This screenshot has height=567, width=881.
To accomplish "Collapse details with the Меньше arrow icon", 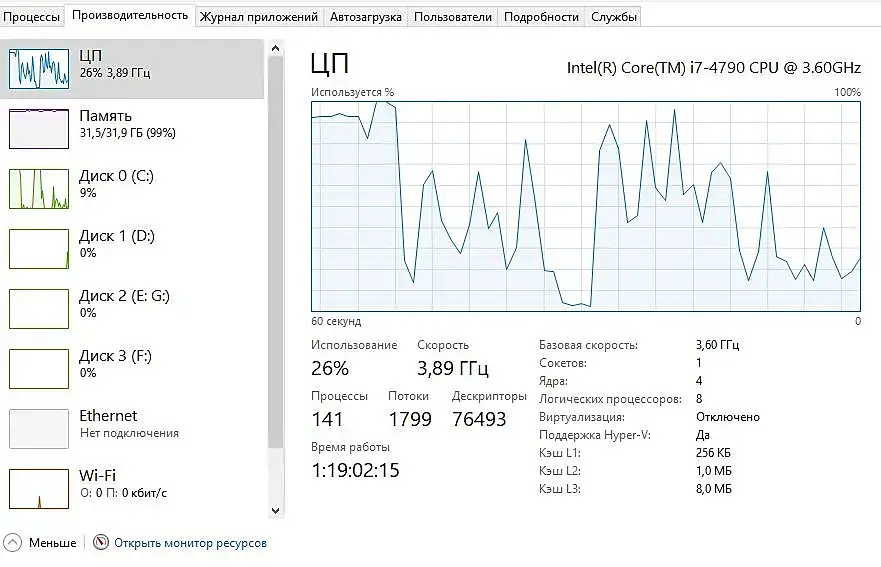I will (13, 542).
